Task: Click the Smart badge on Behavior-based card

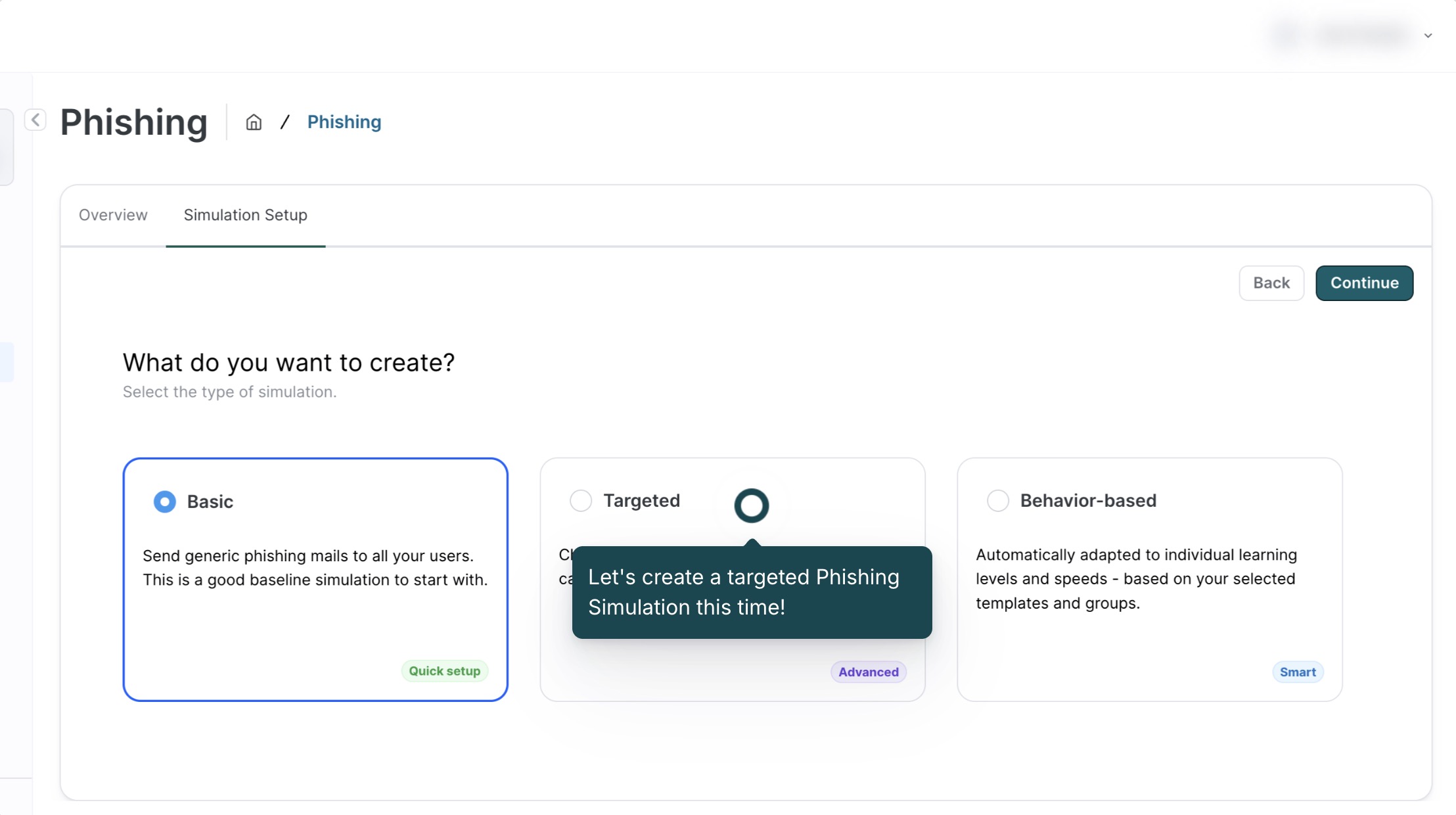Action: 1298,672
